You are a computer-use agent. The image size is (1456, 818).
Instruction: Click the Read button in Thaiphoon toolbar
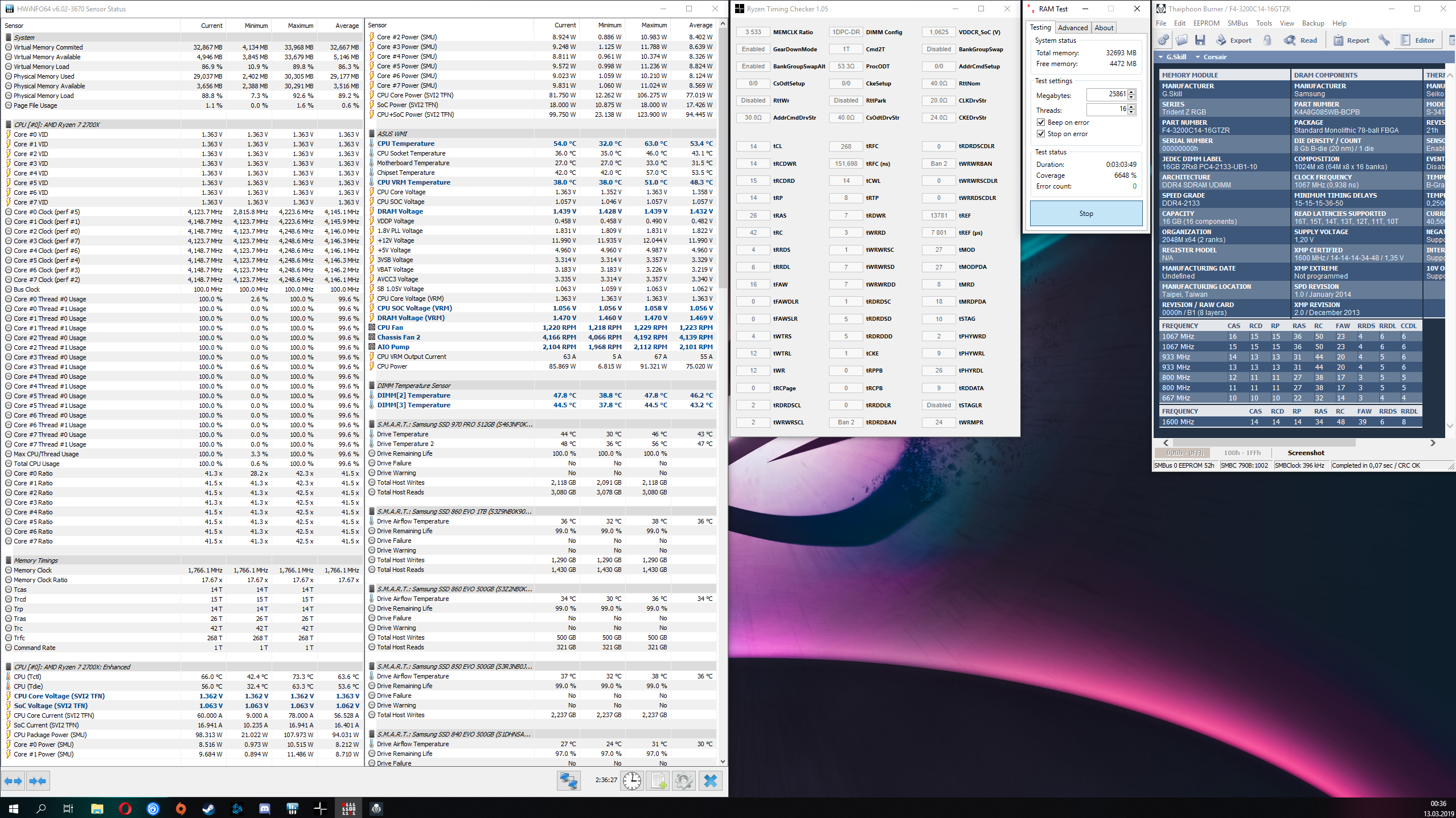point(1301,40)
